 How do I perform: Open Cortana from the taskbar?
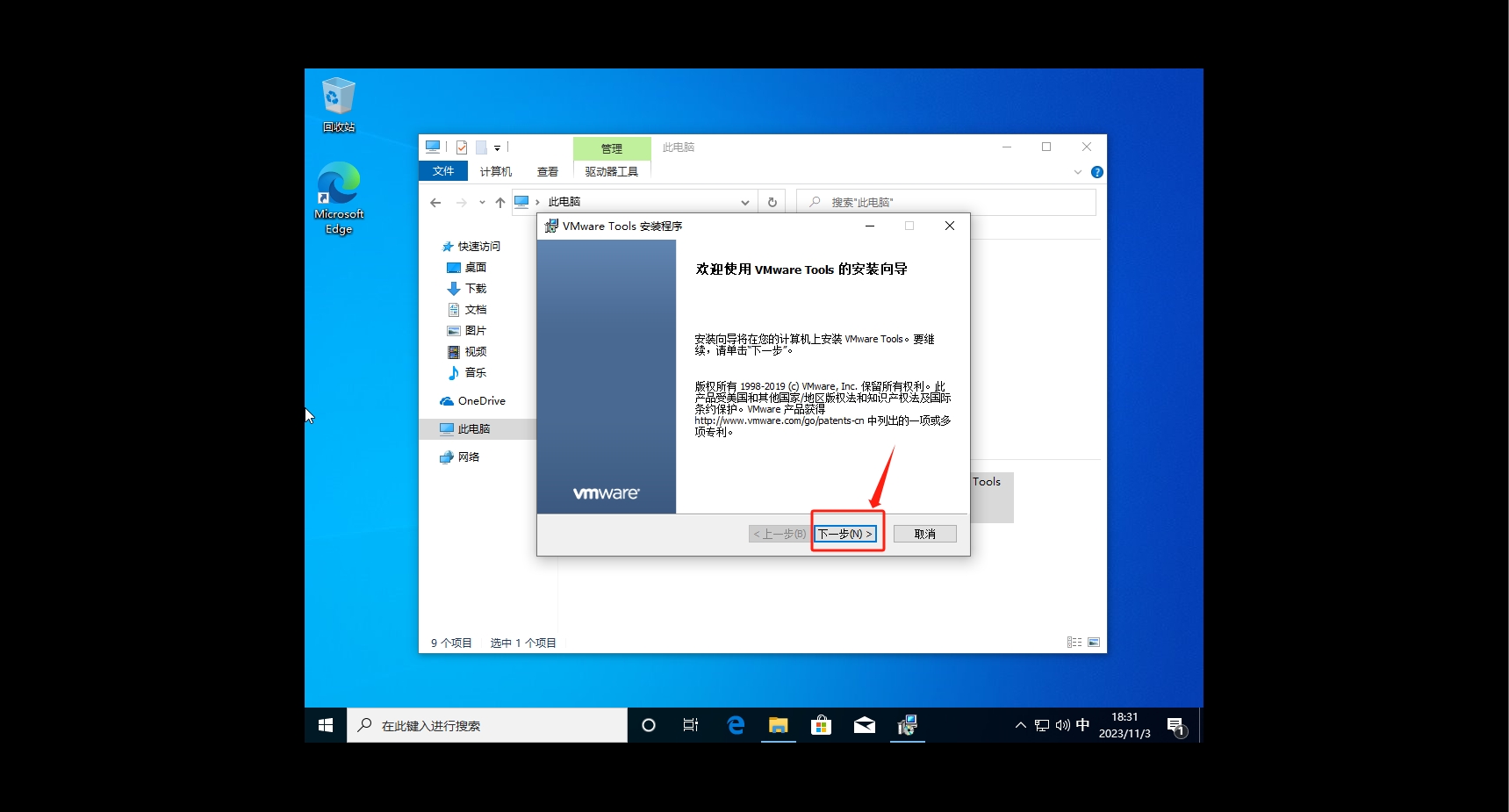point(649,725)
